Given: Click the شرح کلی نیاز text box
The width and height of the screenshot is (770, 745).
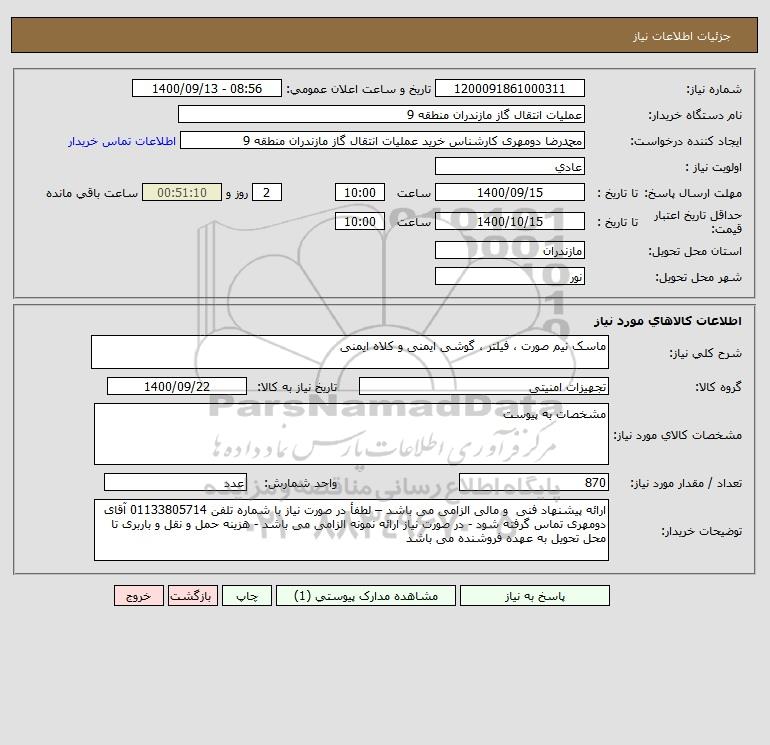Looking at the screenshot, I should click(x=350, y=352).
